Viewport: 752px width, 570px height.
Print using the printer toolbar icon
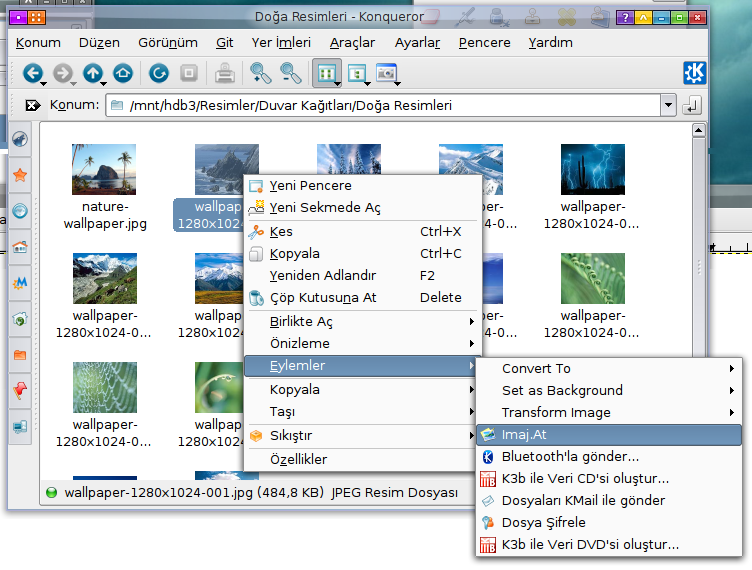(224, 73)
